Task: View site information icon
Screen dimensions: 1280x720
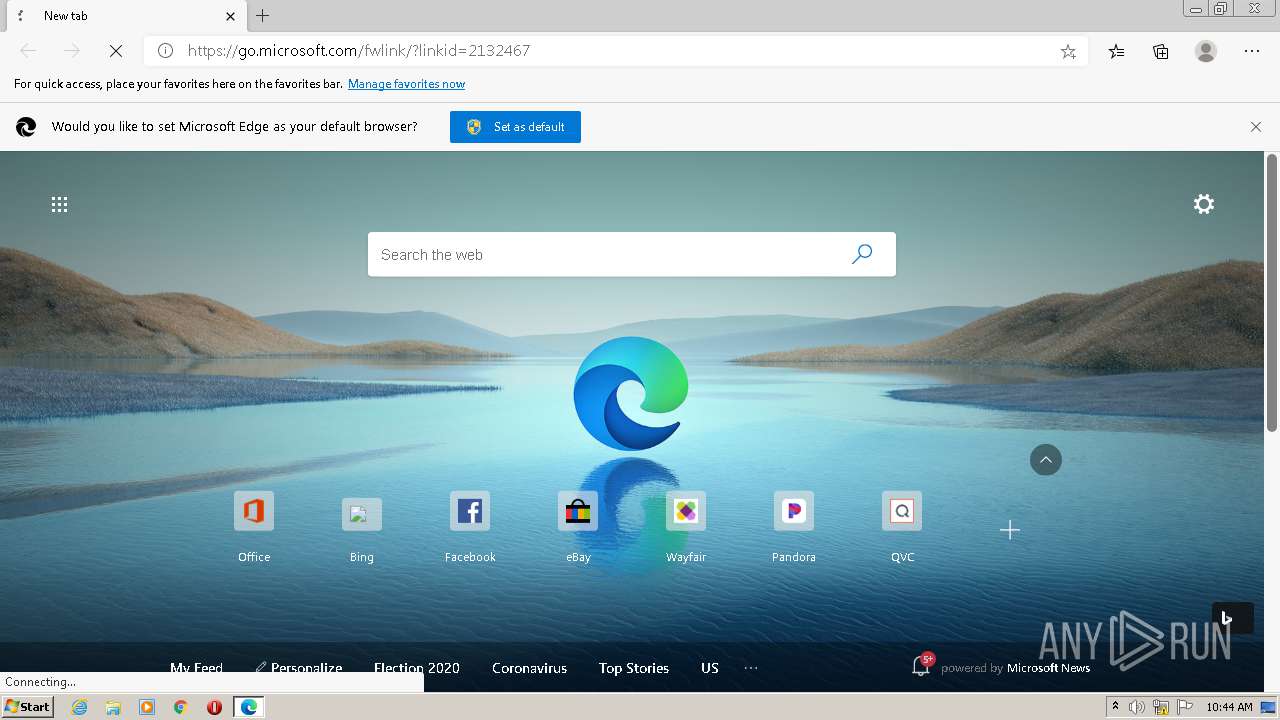Action: pyautogui.click(x=166, y=51)
